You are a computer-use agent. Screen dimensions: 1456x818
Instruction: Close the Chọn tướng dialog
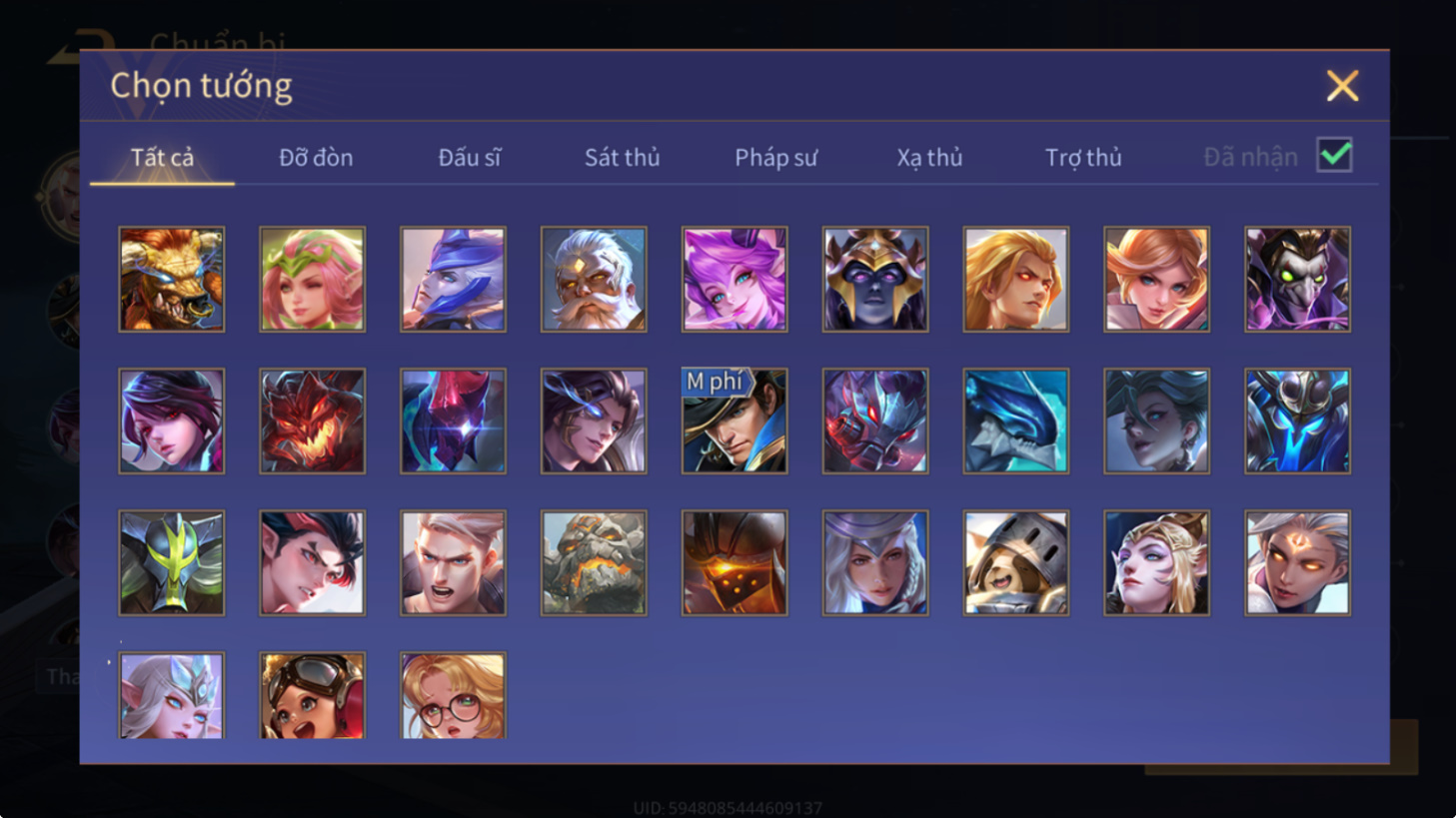pos(1342,86)
